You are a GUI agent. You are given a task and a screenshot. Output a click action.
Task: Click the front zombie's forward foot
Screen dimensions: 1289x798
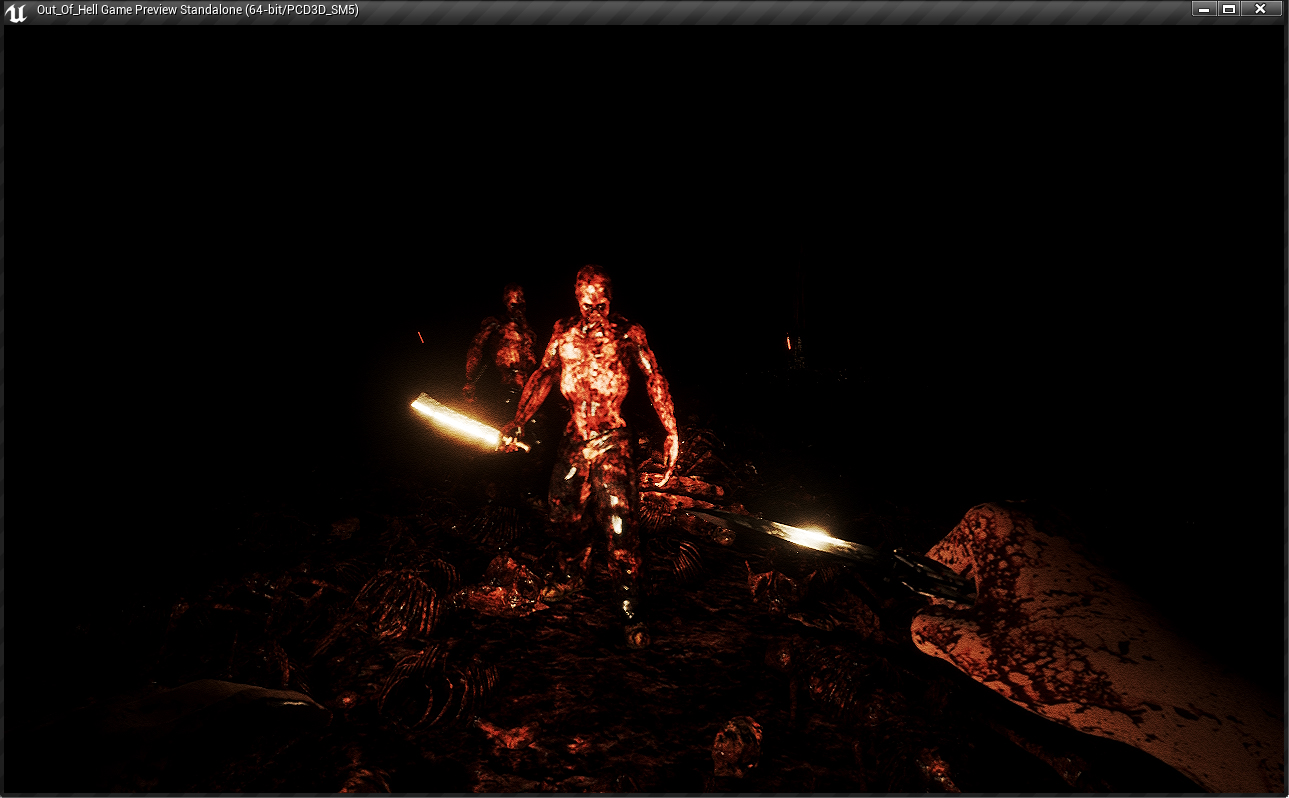[633, 630]
